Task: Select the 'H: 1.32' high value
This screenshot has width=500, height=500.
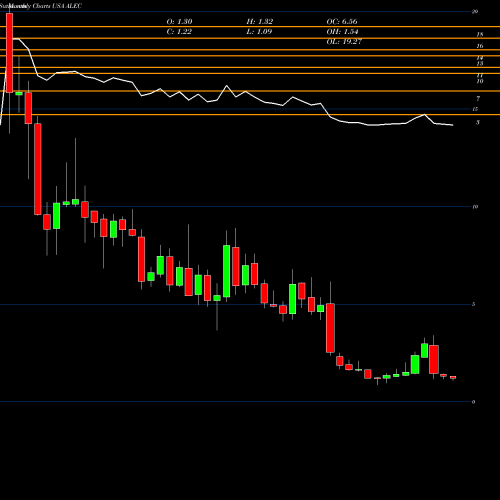Action: coord(260,22)
